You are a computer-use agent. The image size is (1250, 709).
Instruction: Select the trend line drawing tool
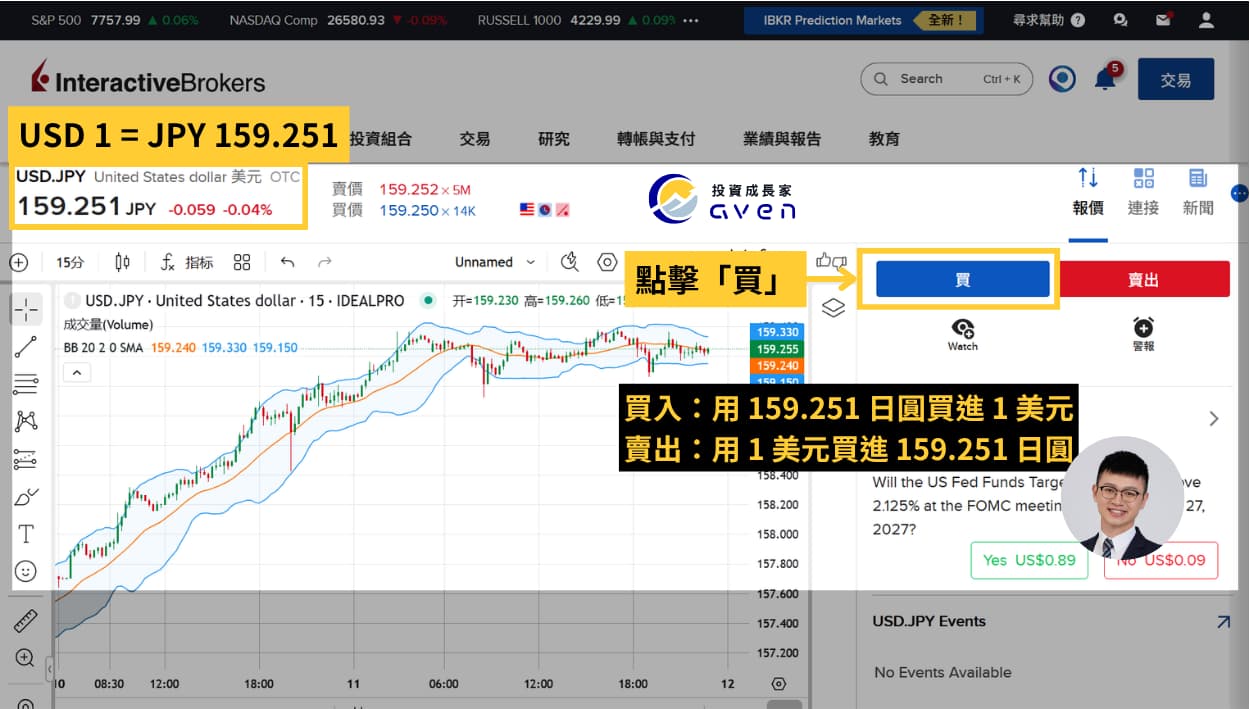coord(26,347)
